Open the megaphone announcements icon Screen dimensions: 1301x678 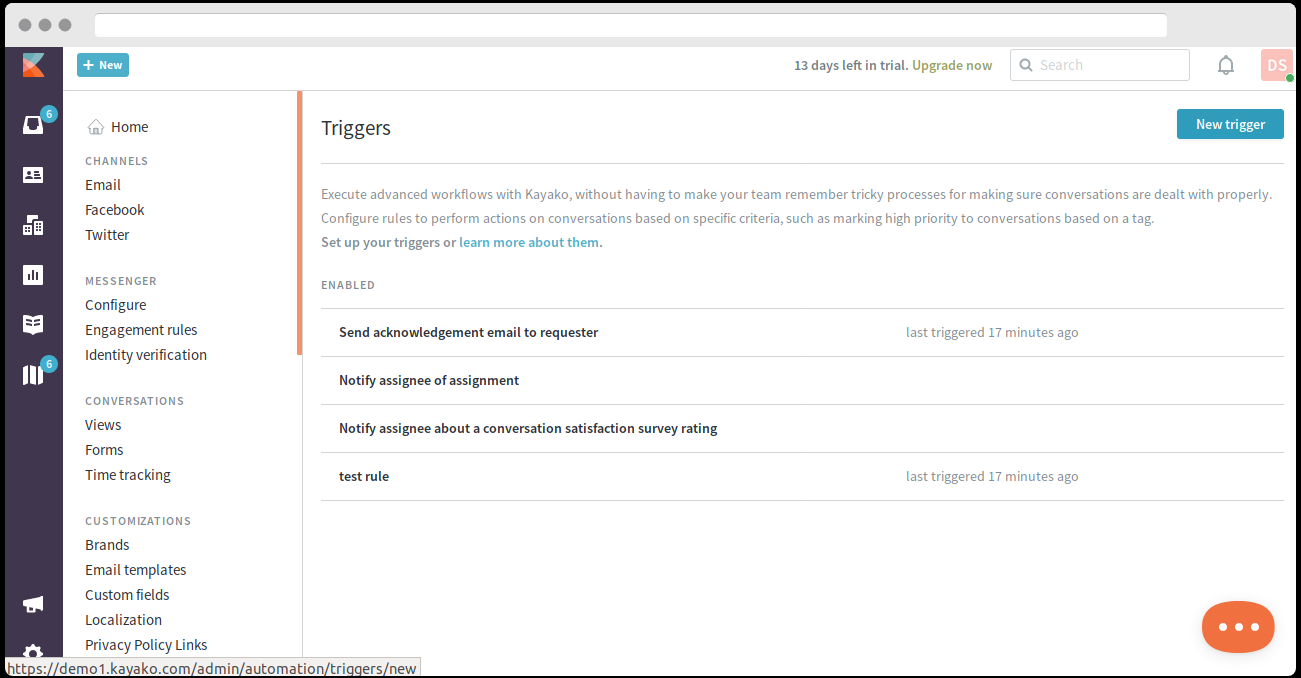point(33,604)
